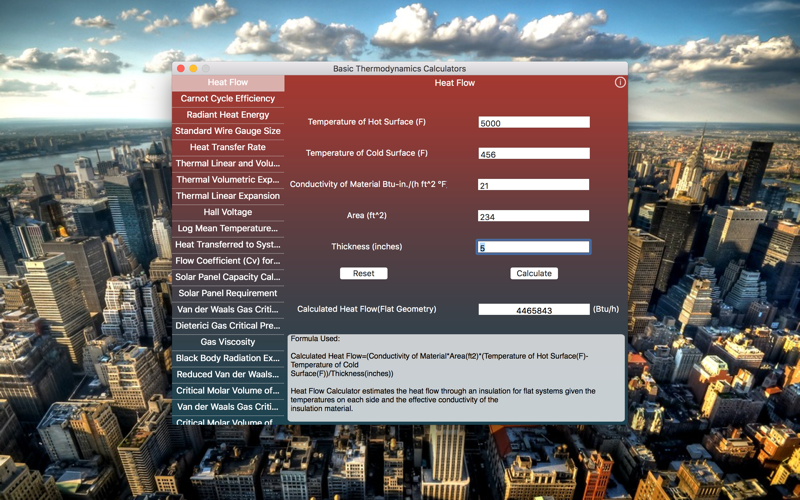Open Radiant Heat Energy calculator

point(228,115)
